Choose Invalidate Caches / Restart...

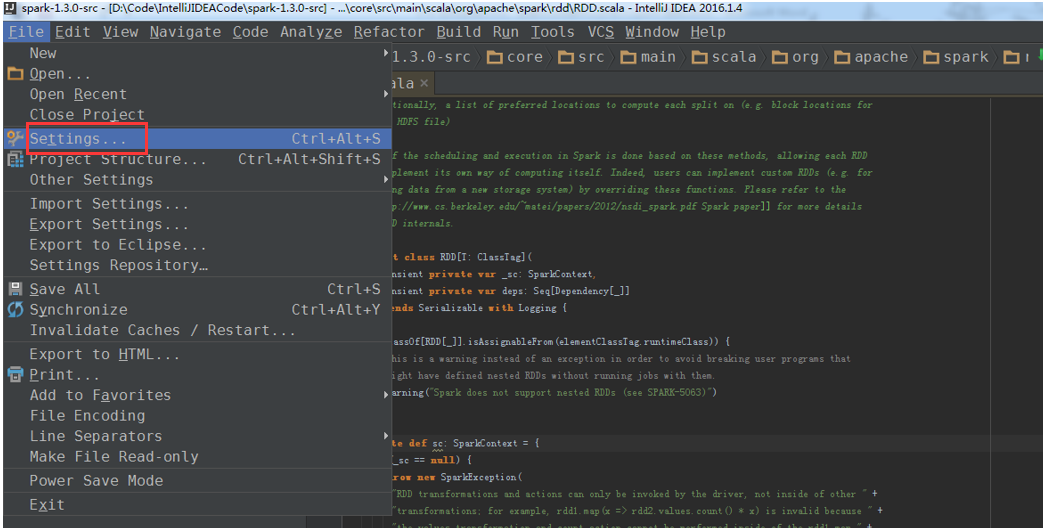pyautogui.click(x=198, y=330)
